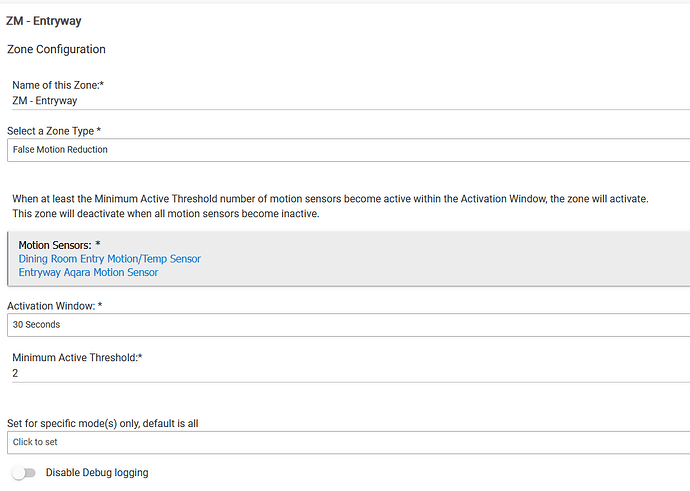Image resolution: width=690 pixels, height=491 pixels.
Task: Select Dining Room Entry Motion/Temp Sensor link
Action: 110,259
